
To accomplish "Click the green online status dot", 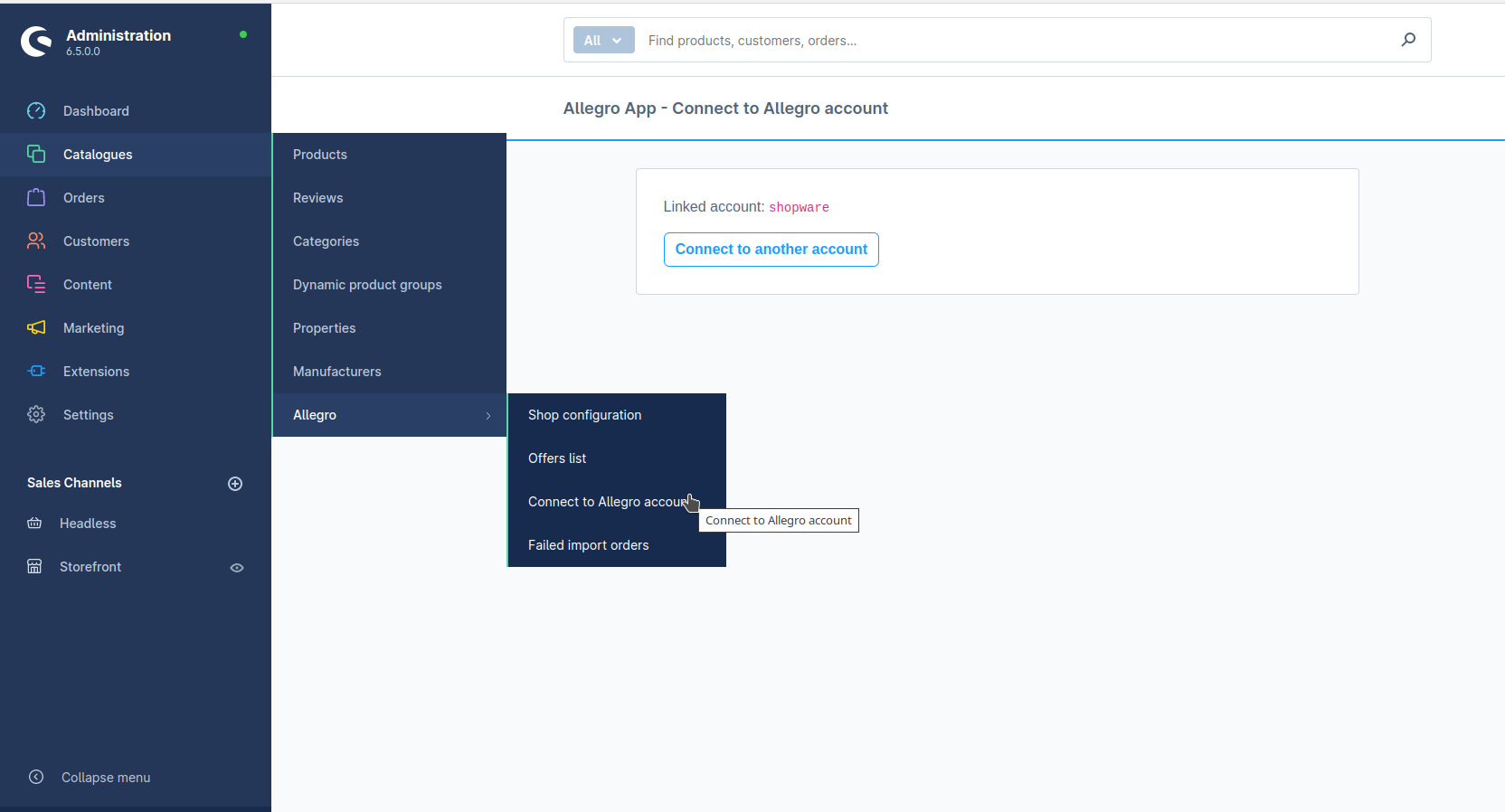I will 243,34.
